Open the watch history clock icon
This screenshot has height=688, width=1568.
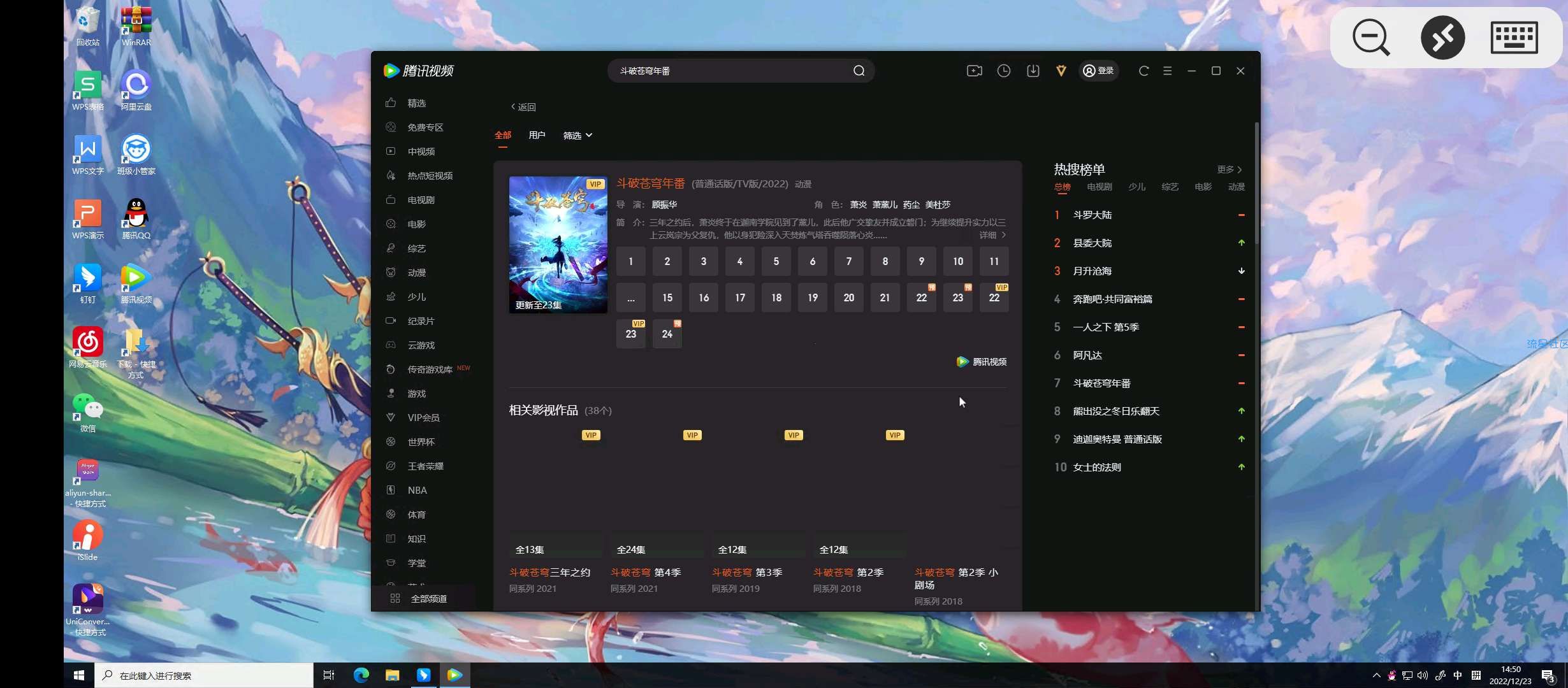pyautogui.click(x=1004, y=71)
